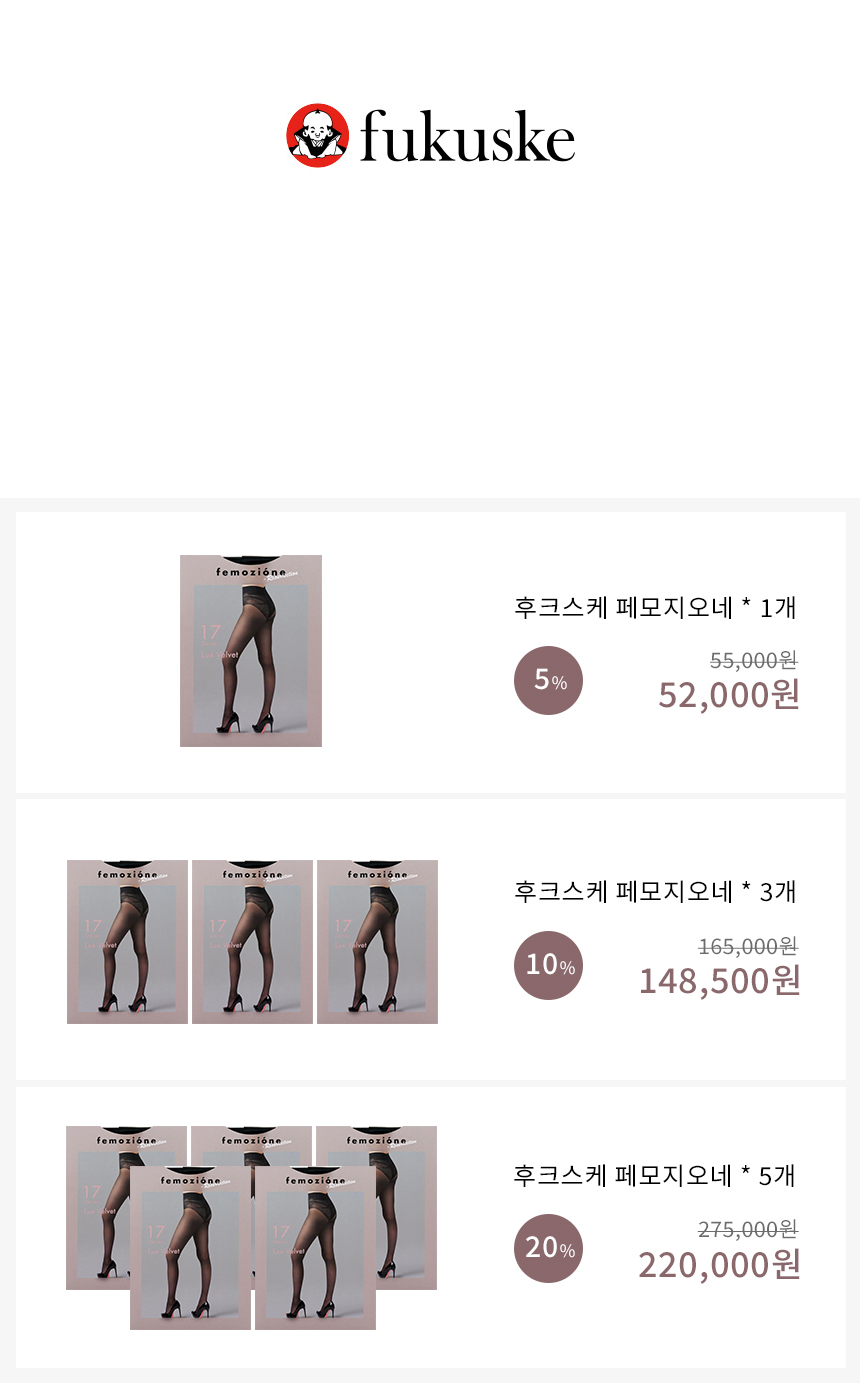This screenshot has height=1383, width=860.
Task: Click the 20% discount badge
Action: [548, 1248]
